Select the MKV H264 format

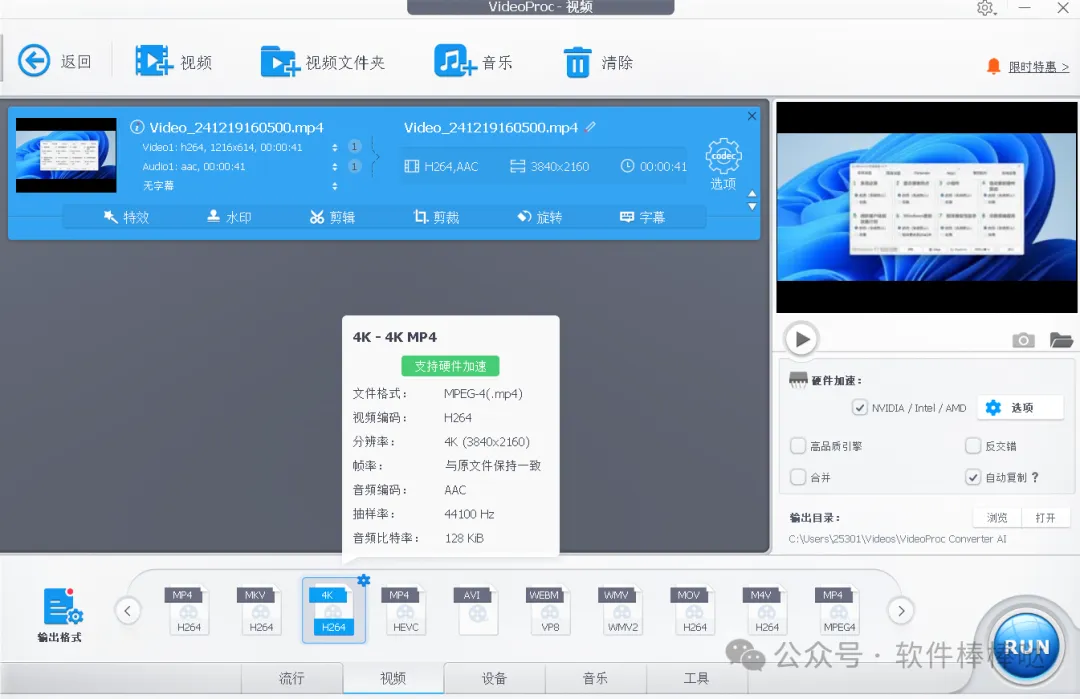(x=260, y=610)
